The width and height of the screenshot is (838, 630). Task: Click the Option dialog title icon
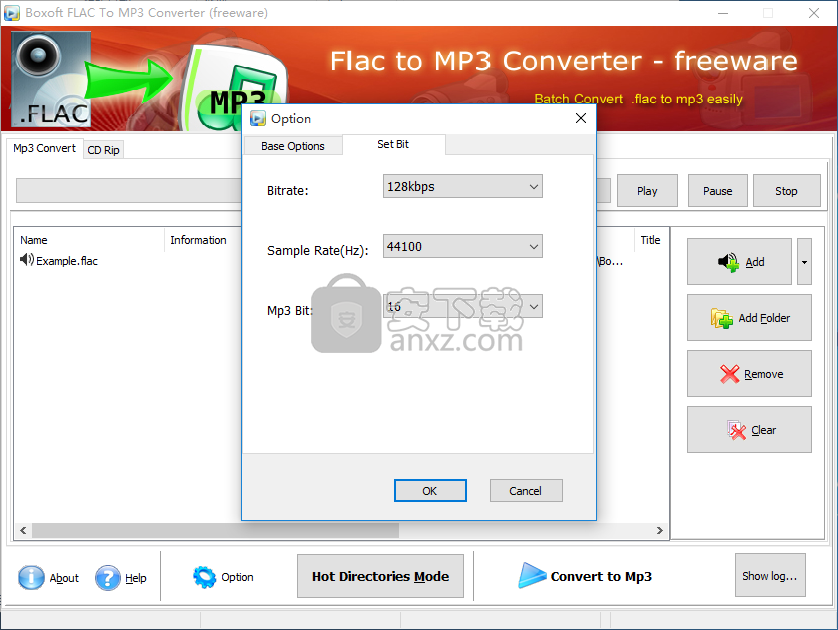(x=258, y=118)
